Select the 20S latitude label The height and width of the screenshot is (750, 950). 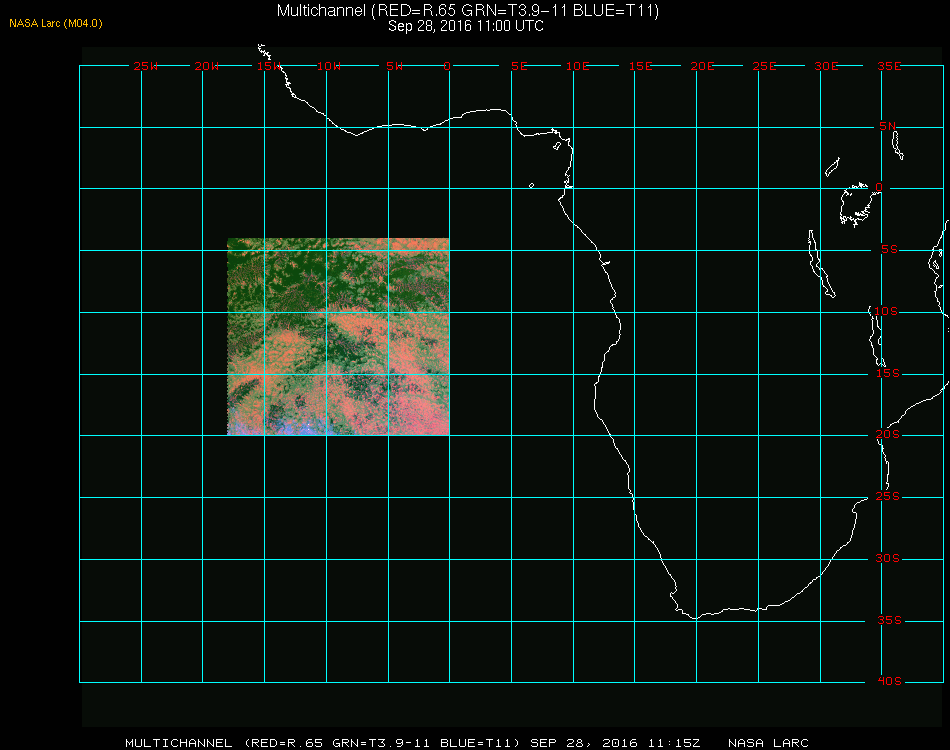(888, 435)
